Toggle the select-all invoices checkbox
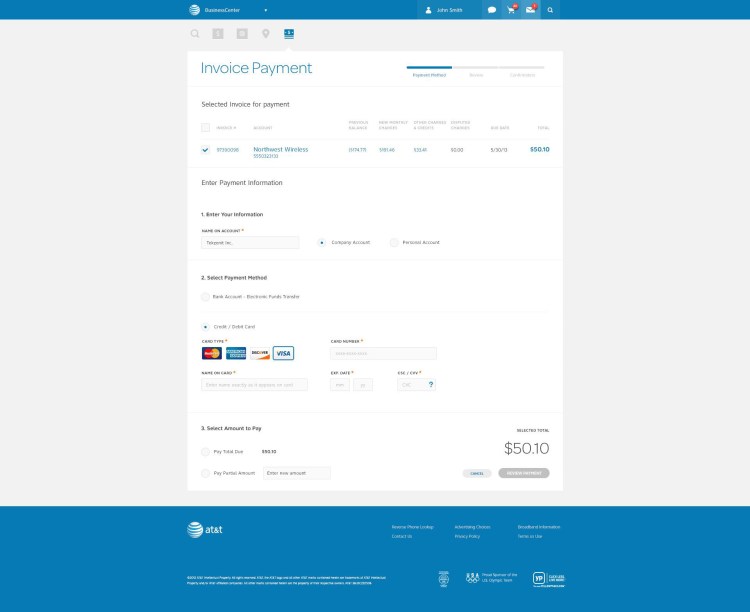Screen dimensions: 750x612 pyautogui.click(x=206, y=128)
